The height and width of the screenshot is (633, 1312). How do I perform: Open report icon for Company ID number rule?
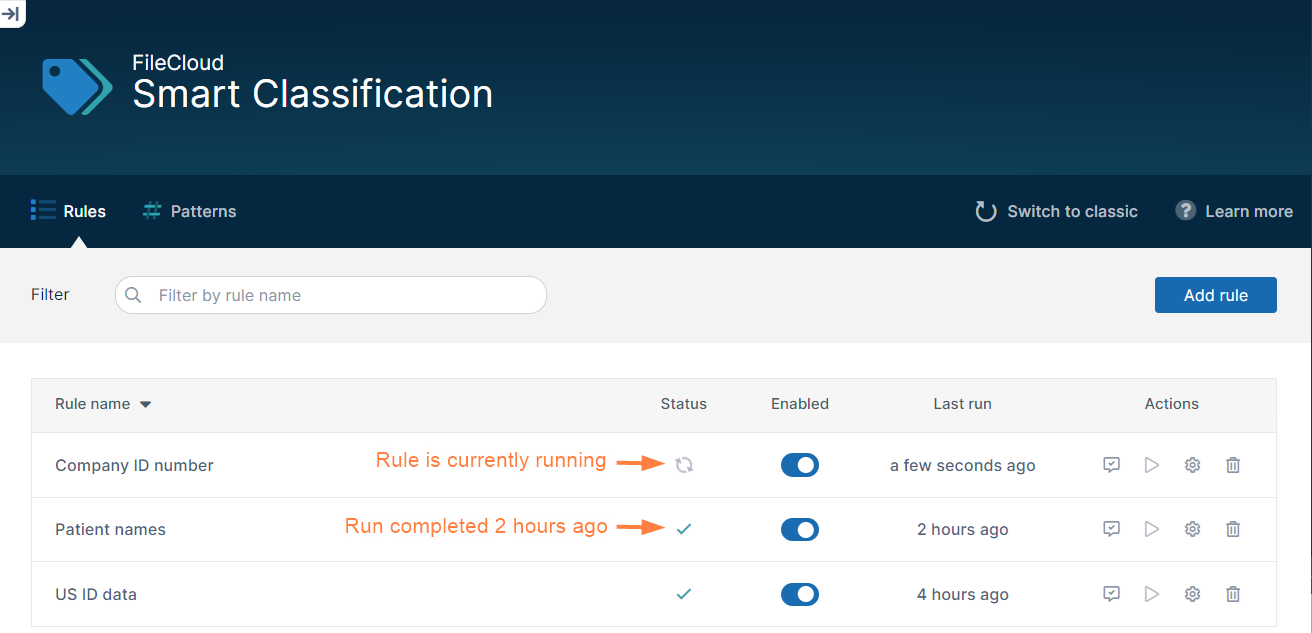(1111, 465)
